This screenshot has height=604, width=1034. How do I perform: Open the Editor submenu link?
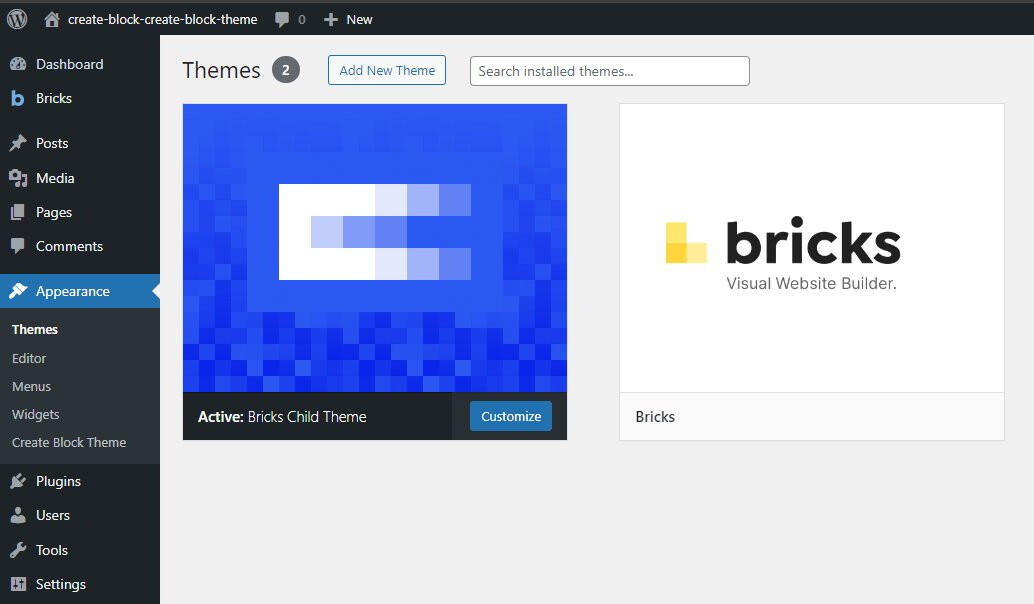click(29, 358)
